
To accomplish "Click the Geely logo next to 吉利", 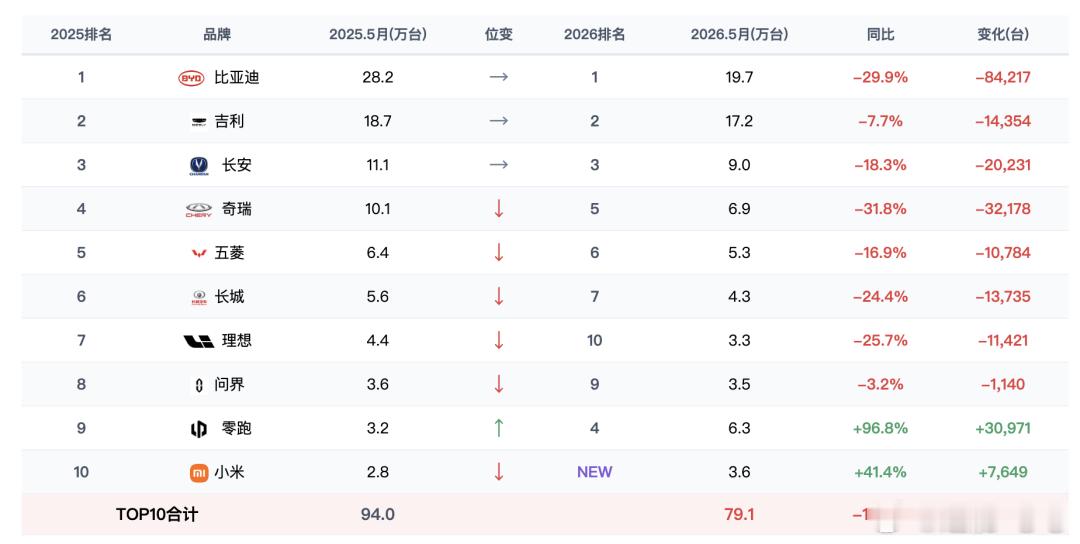I will click(x=199, y=122).
